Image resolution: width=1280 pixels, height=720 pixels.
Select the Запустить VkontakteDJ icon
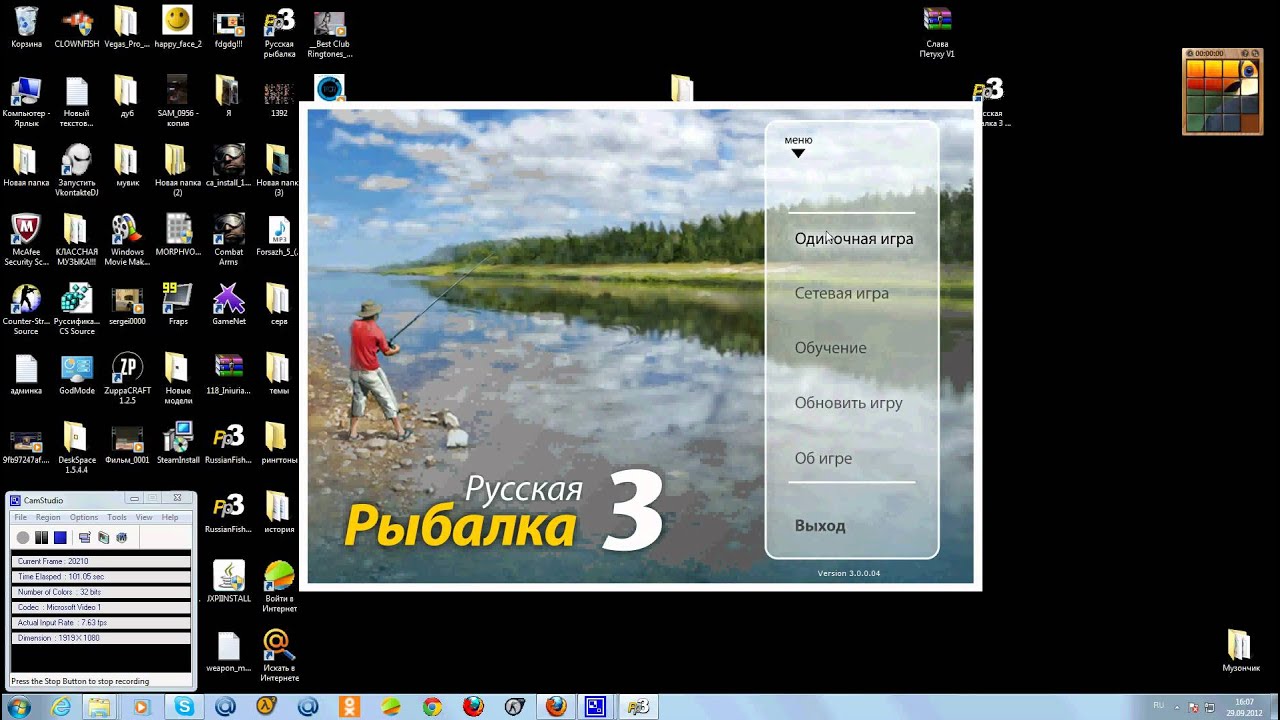[x=77, y=171]
